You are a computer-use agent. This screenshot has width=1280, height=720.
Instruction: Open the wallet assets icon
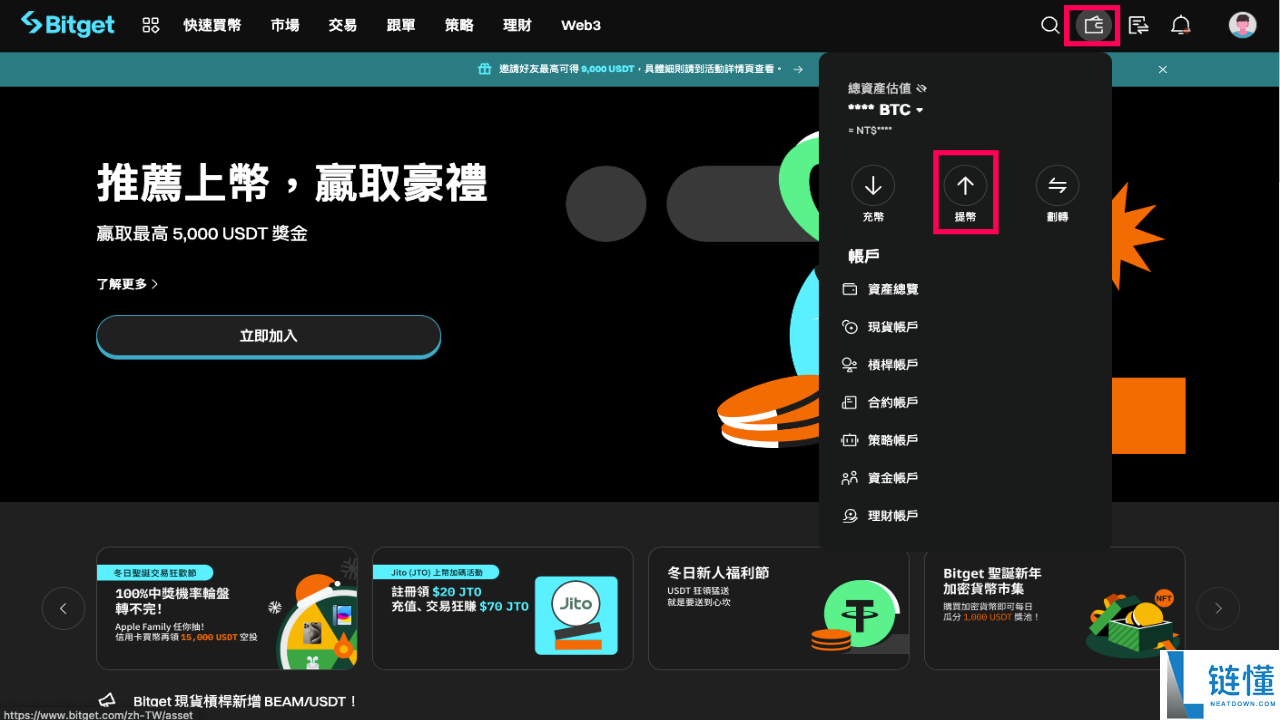coord(1094,25)
